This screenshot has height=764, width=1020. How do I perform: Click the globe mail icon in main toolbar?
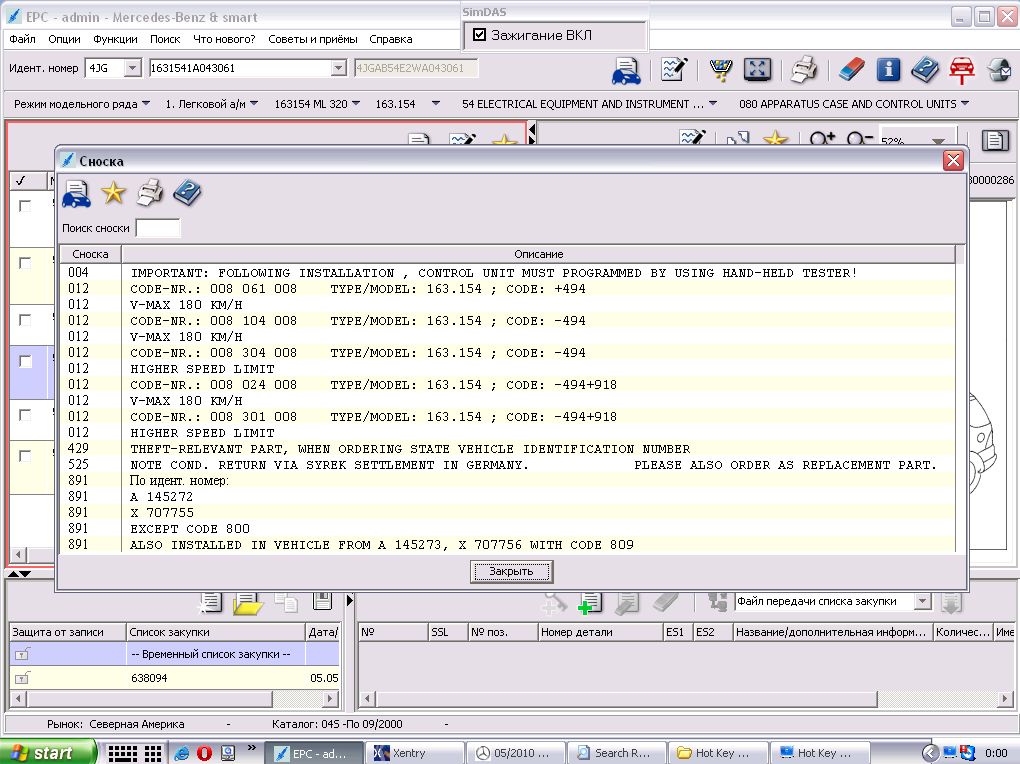pos(999,70)
